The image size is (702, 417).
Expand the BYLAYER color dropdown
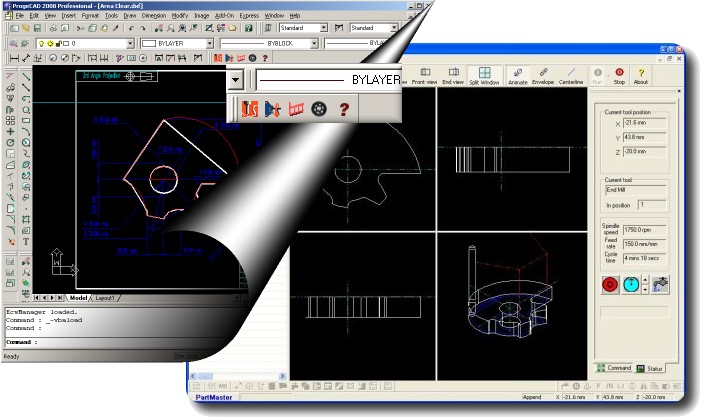[210, 43]
